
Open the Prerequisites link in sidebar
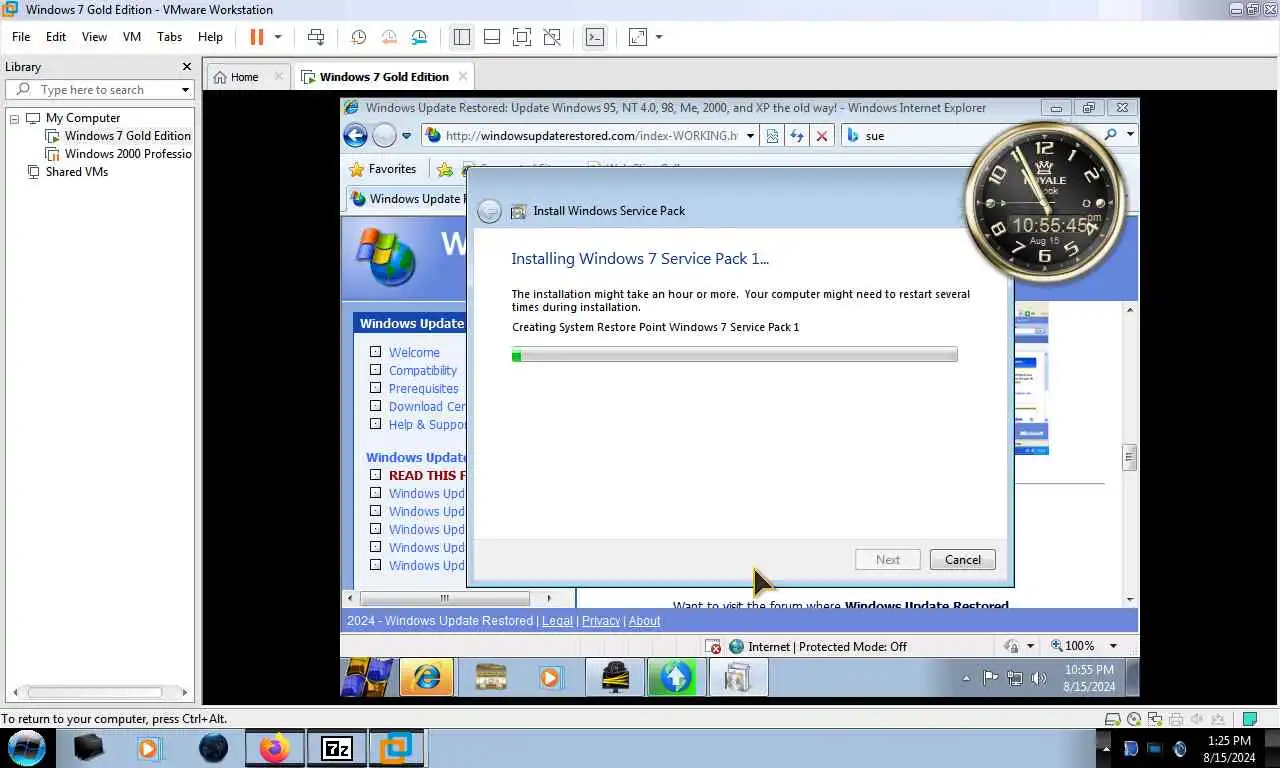pyautogui.click(x=424, y=388)
